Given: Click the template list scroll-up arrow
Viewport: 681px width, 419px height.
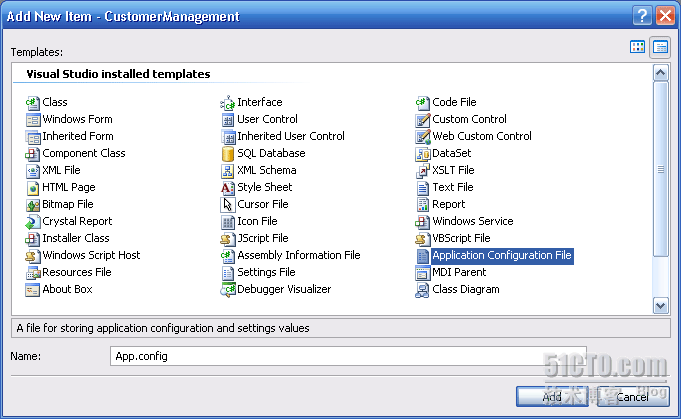Looking at the screenshot, I should 660,73.
